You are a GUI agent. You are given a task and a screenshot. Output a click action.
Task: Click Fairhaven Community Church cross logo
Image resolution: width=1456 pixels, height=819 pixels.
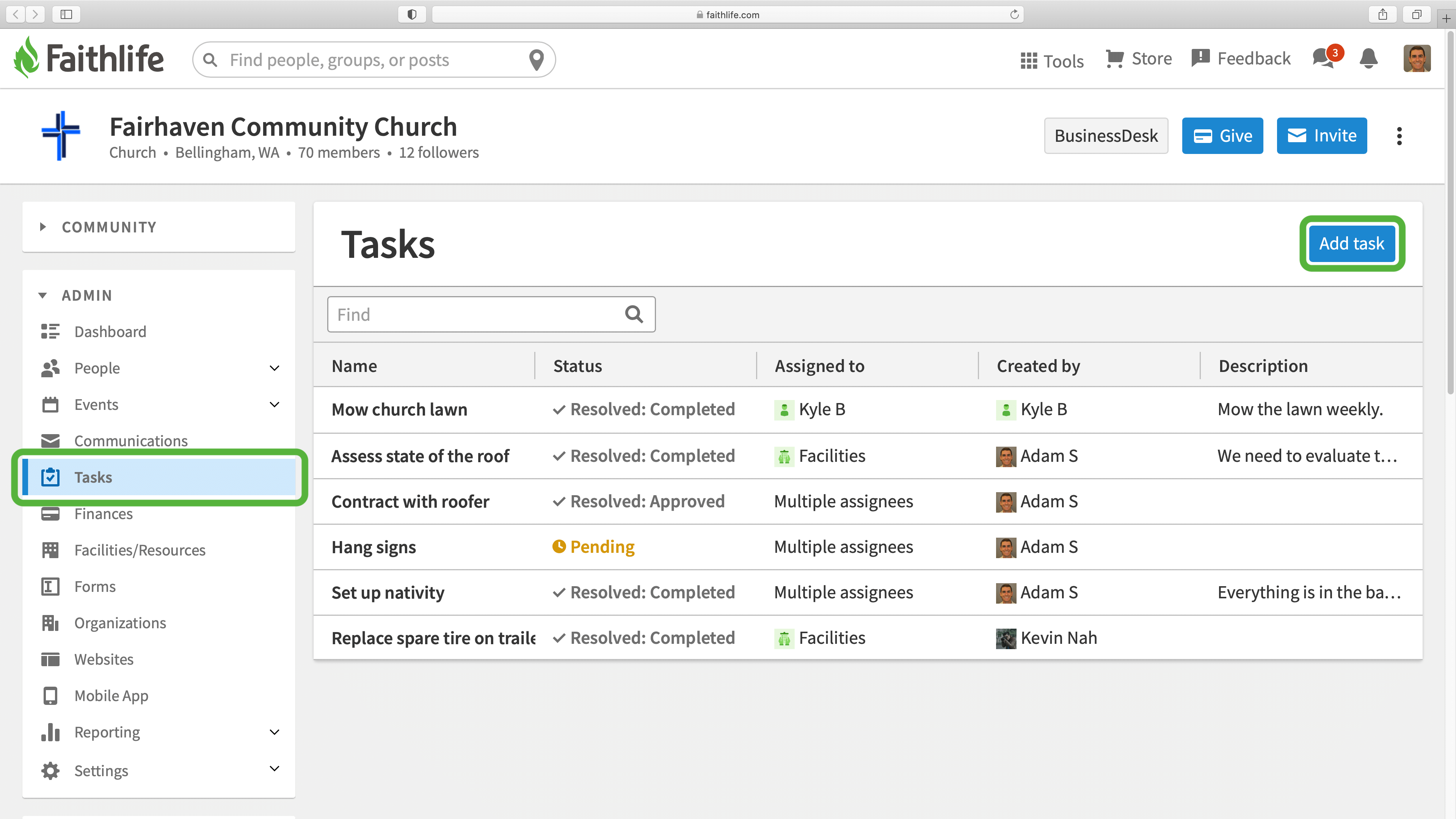pyautogui.click(x=61, y=136)
